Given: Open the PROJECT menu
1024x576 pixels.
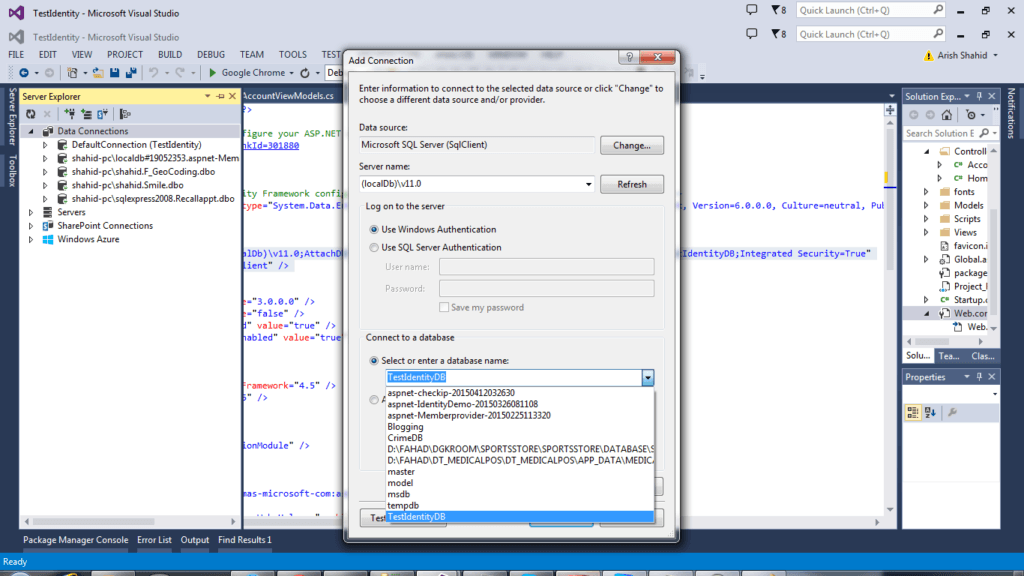Looking at the screenshot, I should [125, 55].
